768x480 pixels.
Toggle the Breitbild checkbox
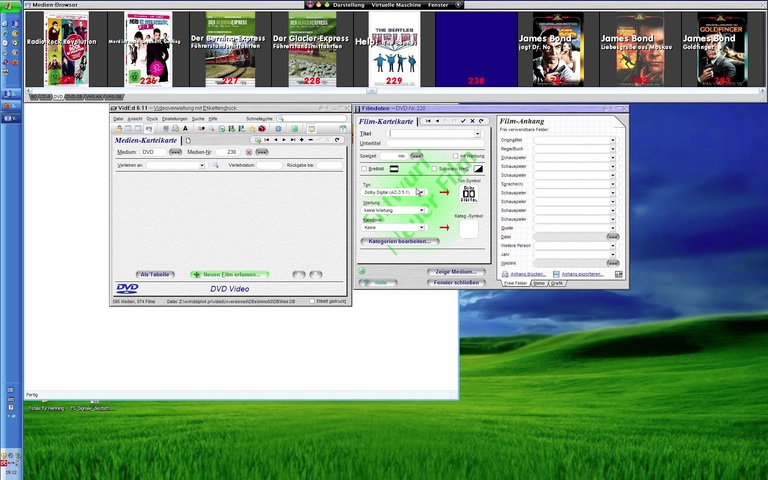coord(364,169)
